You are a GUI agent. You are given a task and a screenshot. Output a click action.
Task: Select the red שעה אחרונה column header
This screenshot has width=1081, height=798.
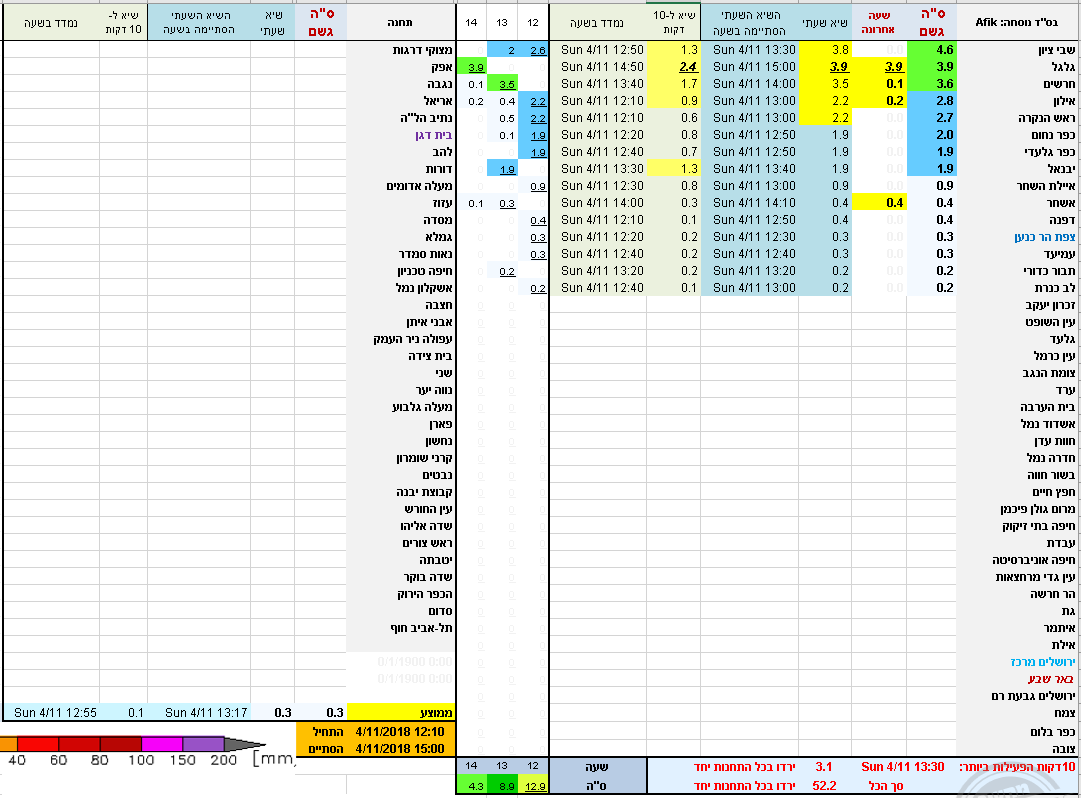(x=881, y=21)
